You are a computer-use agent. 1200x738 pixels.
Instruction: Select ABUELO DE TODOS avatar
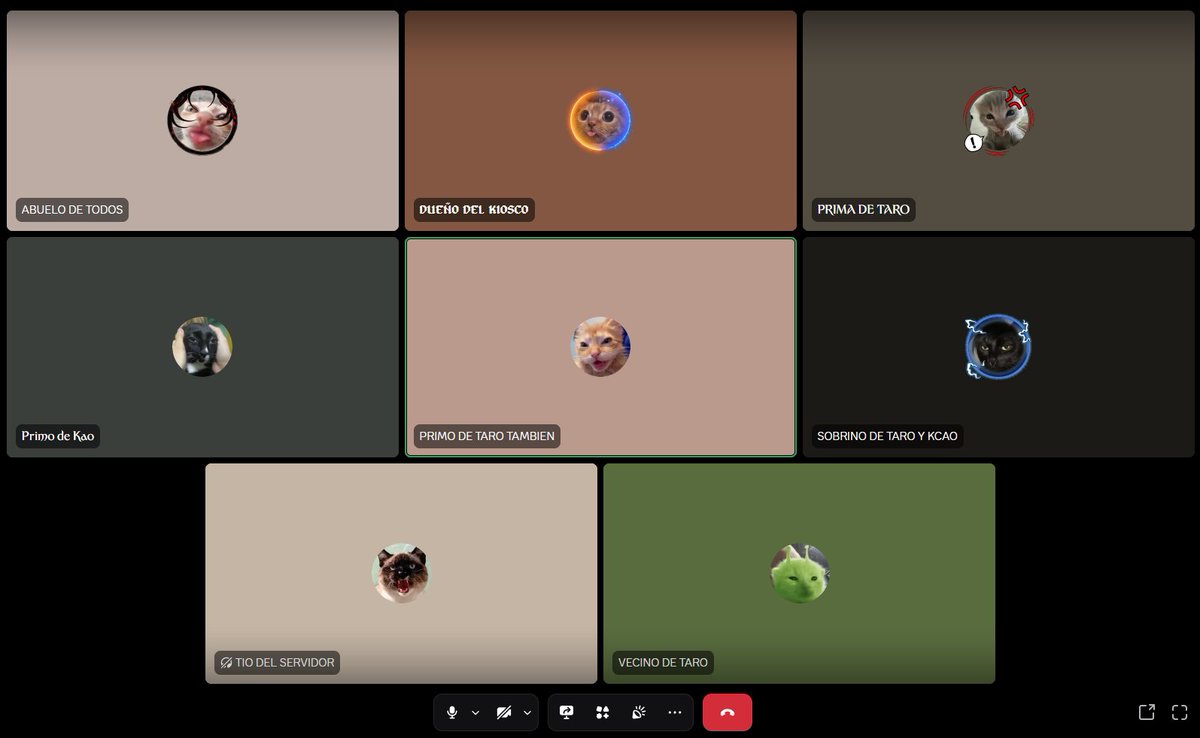203,121
